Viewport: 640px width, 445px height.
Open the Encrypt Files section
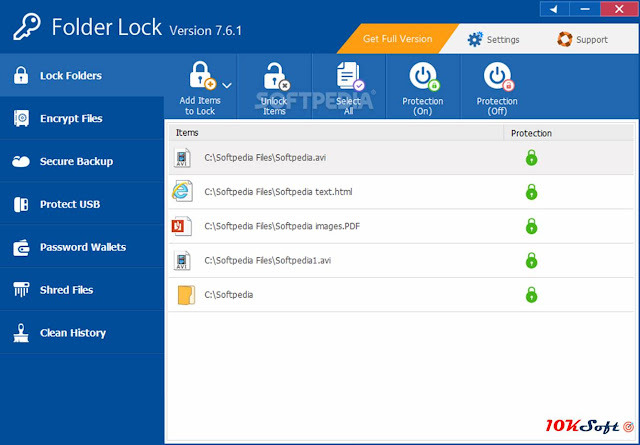pos(82,118)
